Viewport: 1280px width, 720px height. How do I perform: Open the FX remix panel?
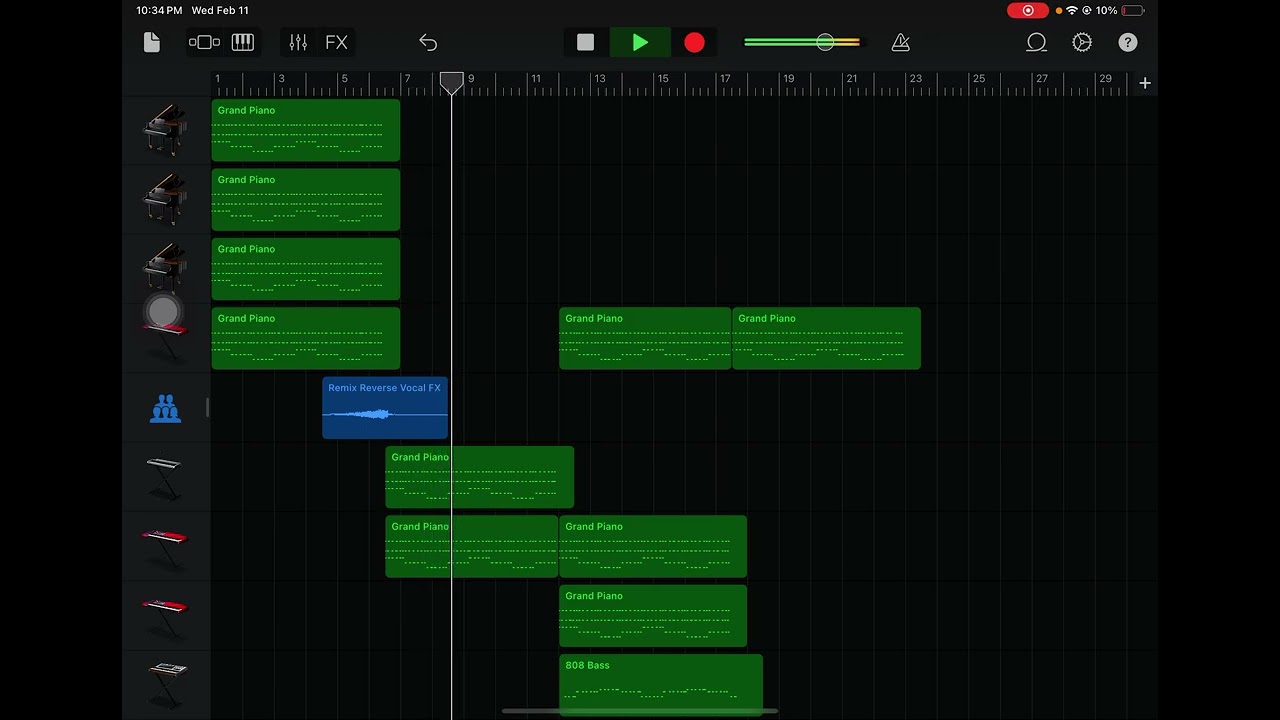[x=337, y=42]
